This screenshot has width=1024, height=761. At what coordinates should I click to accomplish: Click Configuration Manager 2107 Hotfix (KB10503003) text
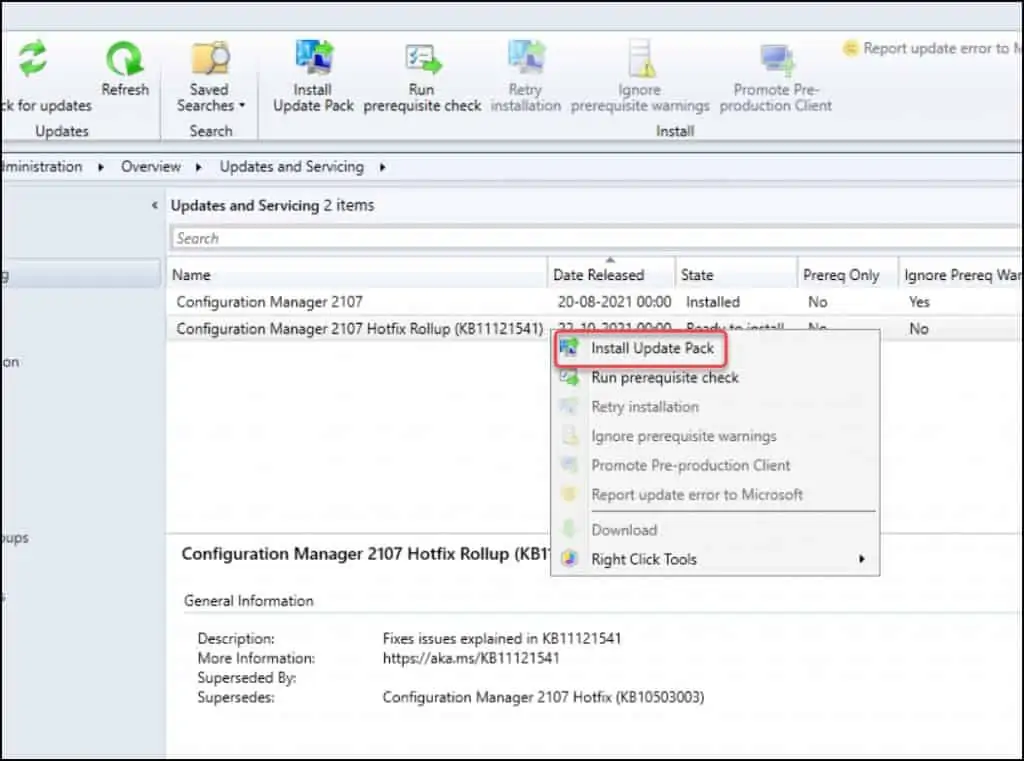click(543, 697)
